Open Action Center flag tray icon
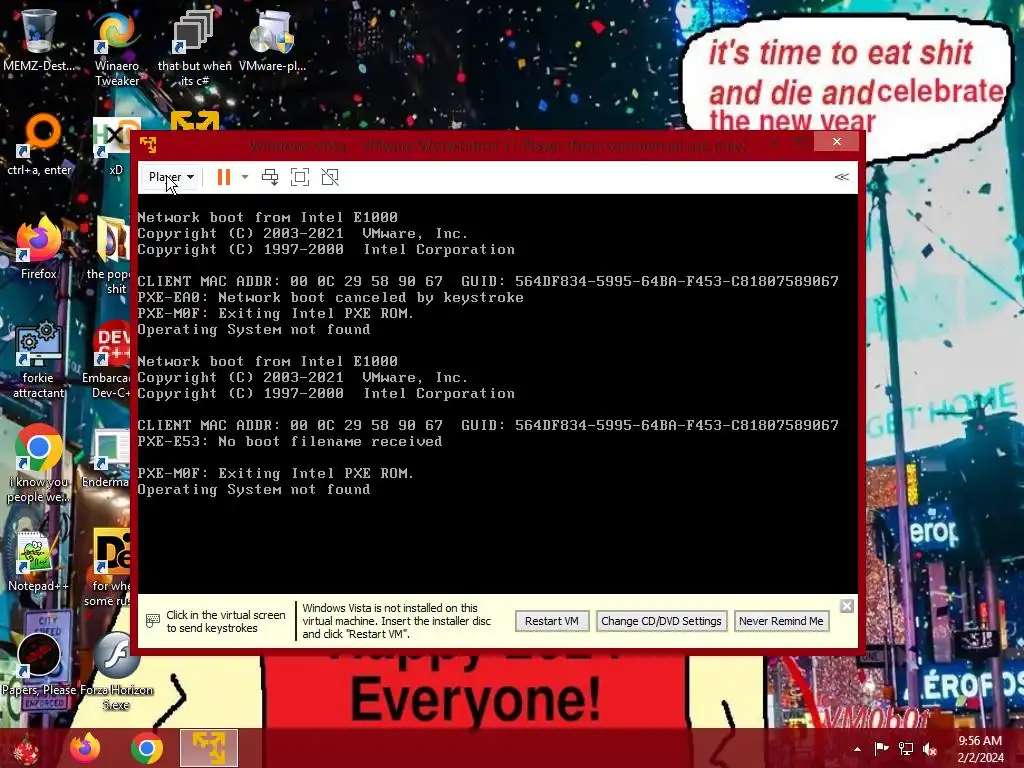 point(881,749)
